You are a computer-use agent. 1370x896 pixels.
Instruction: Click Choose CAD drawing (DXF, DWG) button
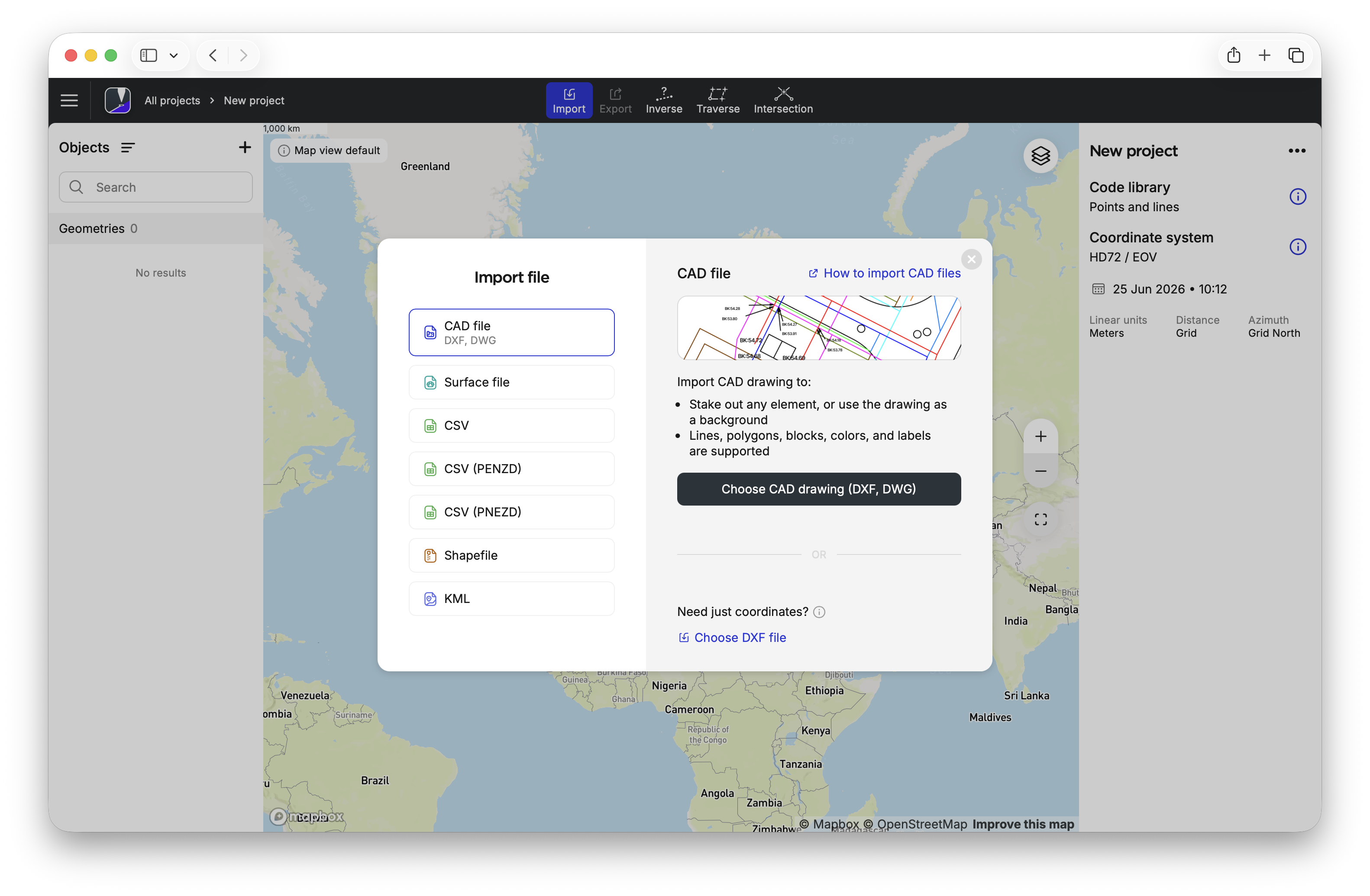[x=818, y=489]
